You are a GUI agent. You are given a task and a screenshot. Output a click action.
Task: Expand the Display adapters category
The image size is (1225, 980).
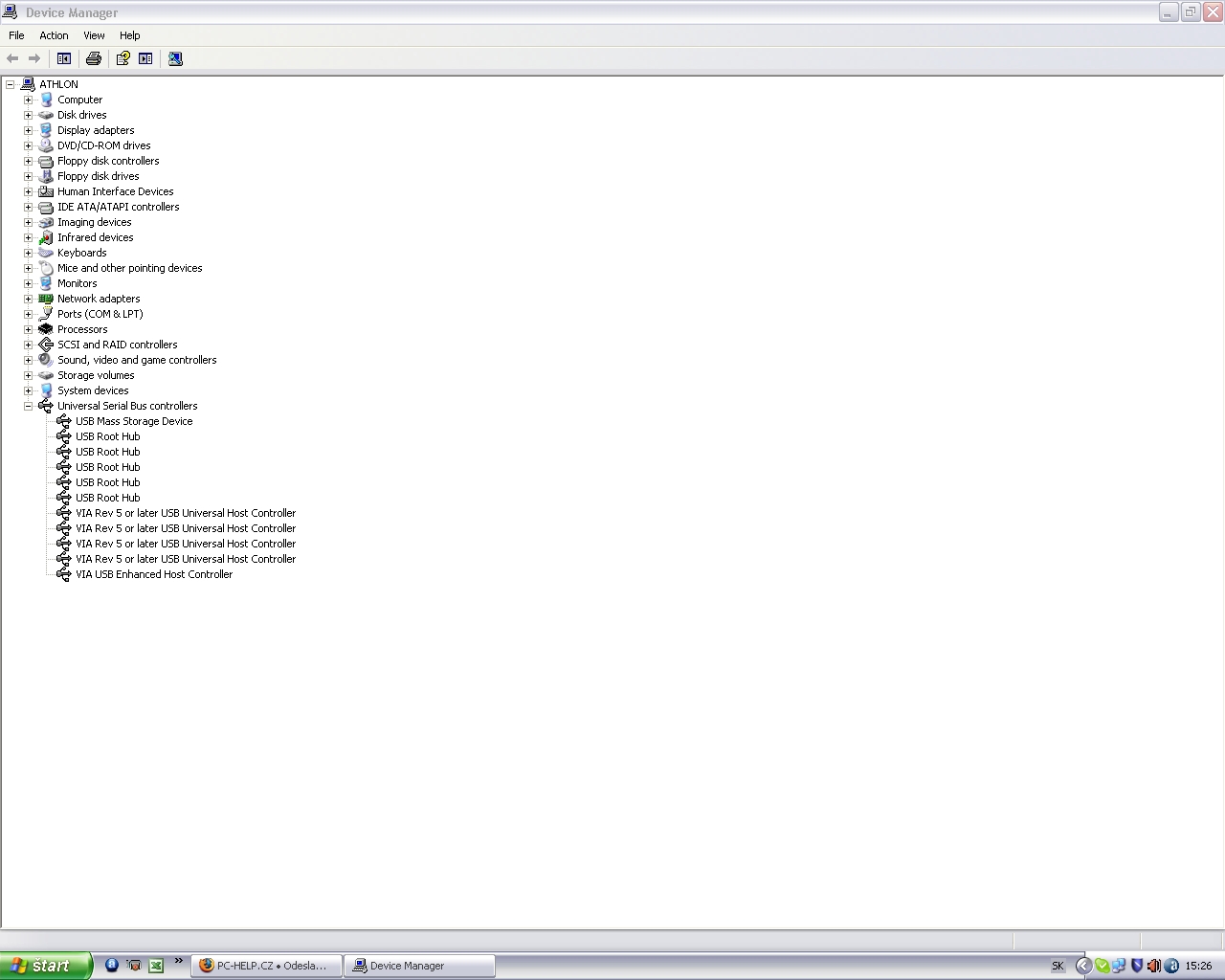29,130
